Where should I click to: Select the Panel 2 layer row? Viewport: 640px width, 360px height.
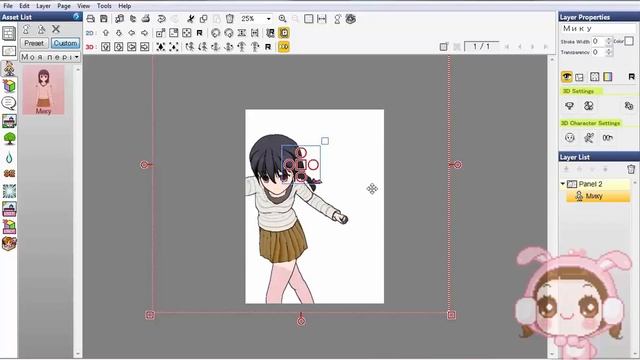coord(596,184)
